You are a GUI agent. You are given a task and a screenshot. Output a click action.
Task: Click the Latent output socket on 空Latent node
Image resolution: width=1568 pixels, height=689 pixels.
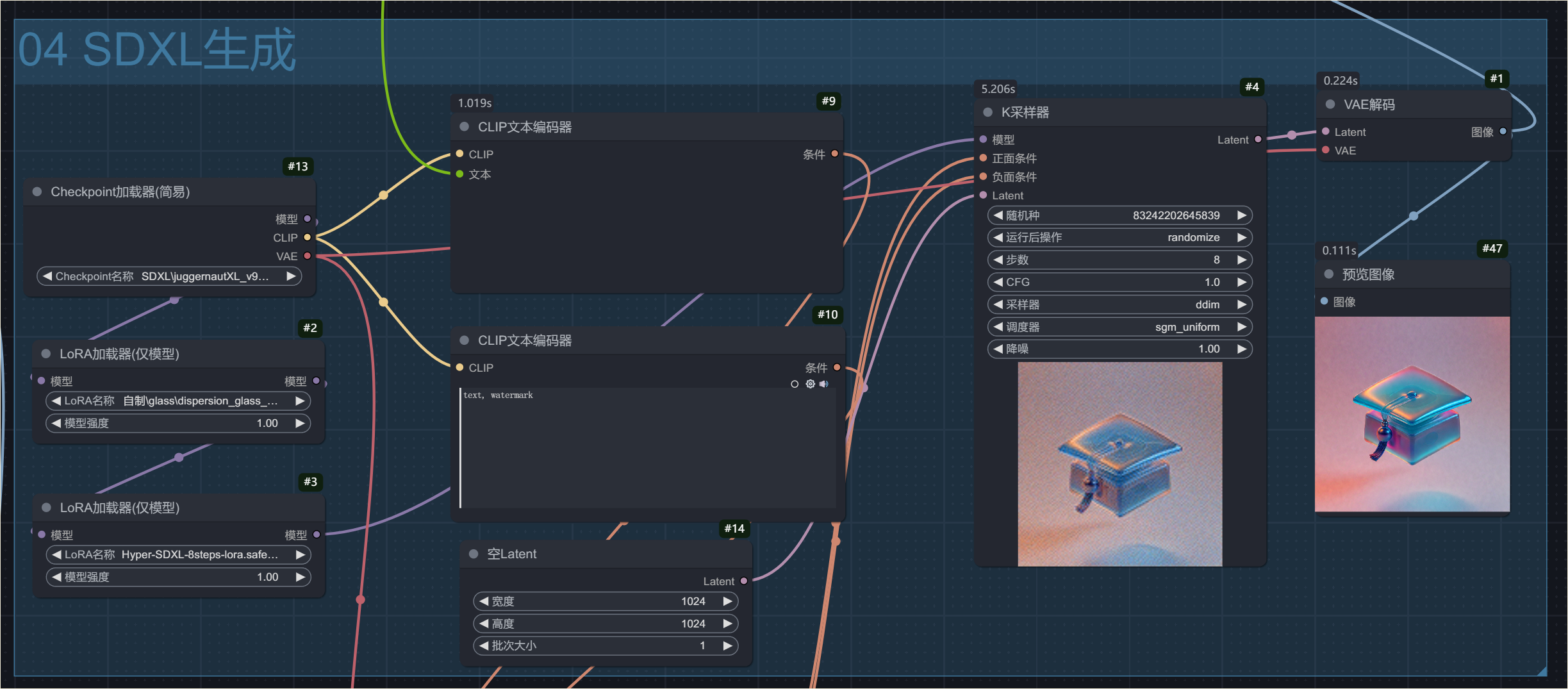[744, 581]
